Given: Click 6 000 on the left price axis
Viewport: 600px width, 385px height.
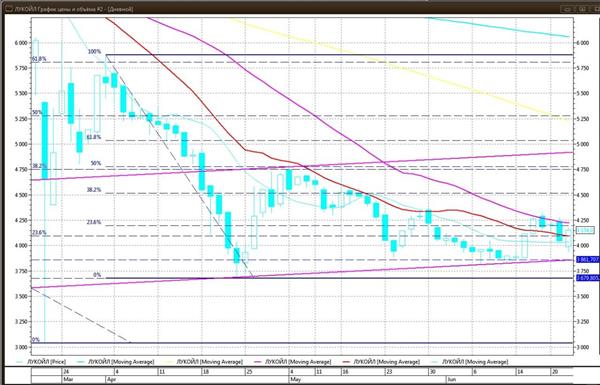Looking at the screenshot, I should [x=21, y=43].
